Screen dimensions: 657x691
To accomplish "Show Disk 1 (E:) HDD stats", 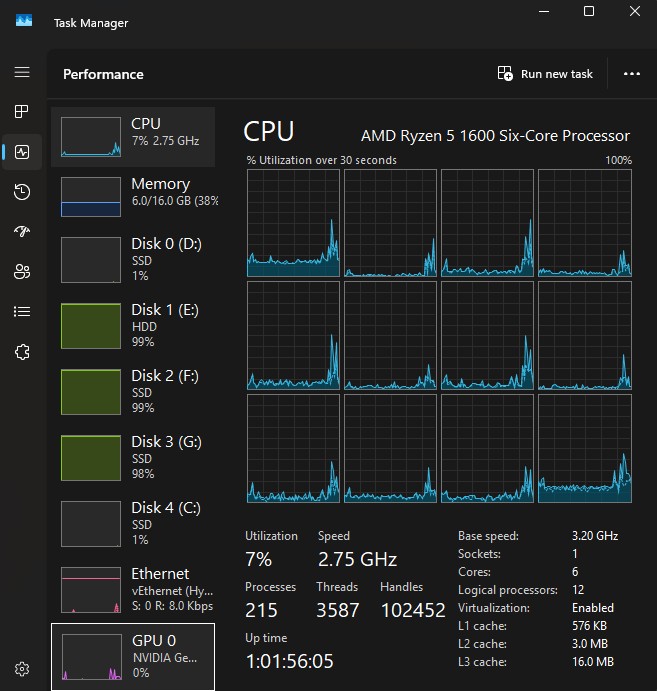I will [x=133, y=325].
